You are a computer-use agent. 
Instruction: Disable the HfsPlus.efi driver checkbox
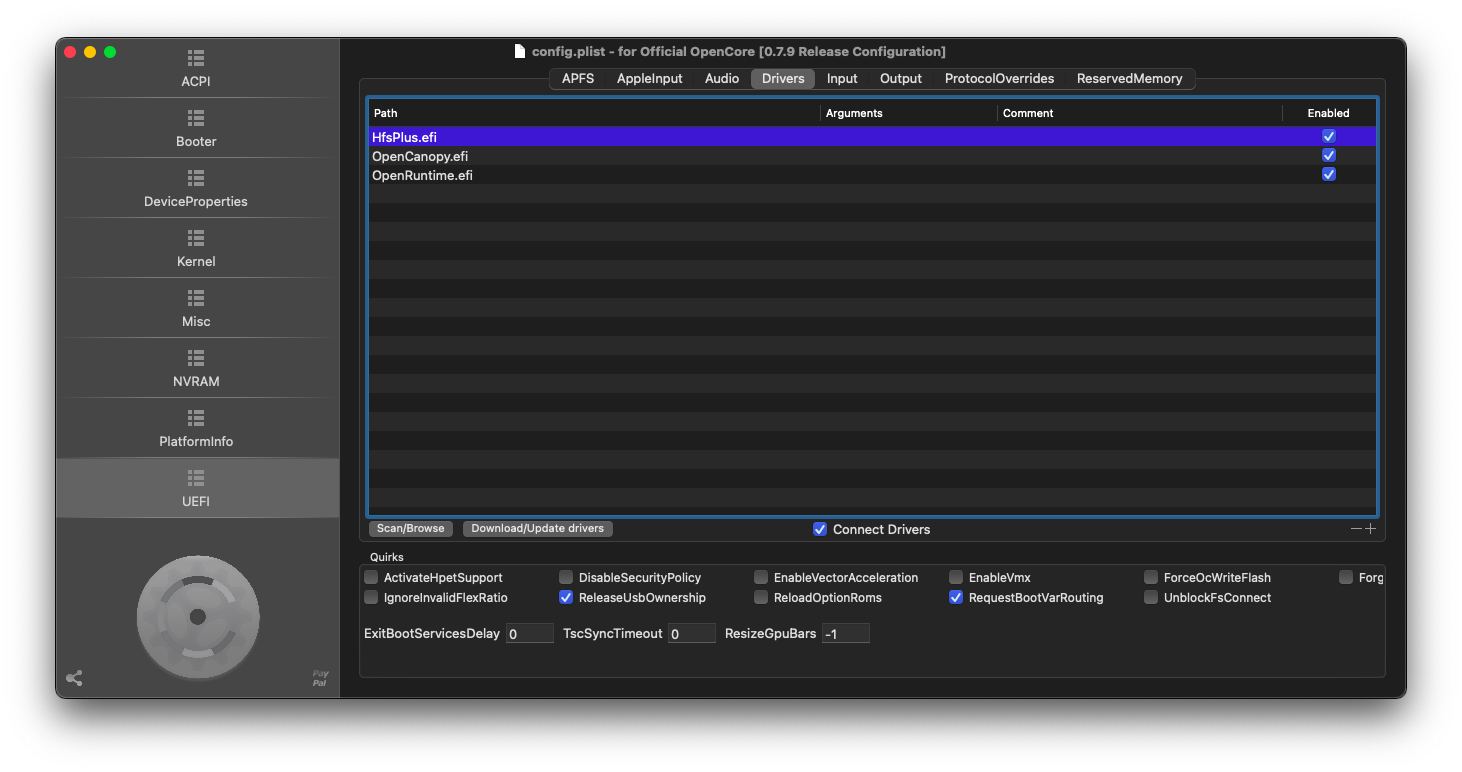(x=1328, y=136)
